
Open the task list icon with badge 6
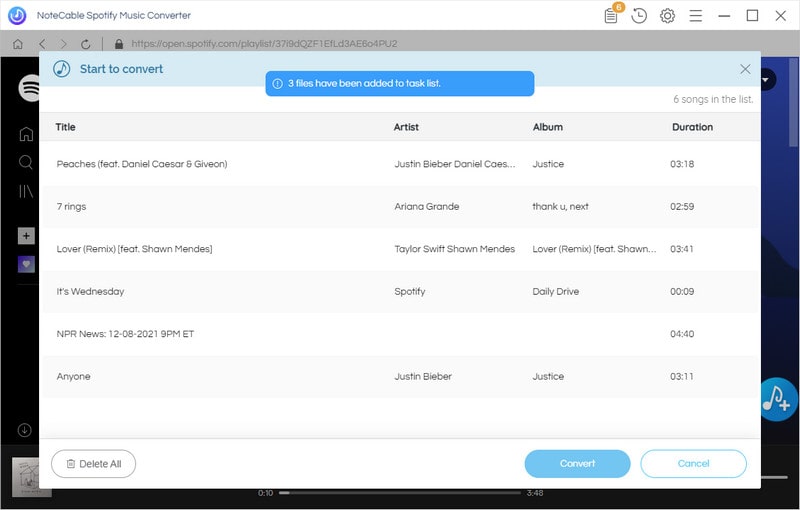(611, 15)
